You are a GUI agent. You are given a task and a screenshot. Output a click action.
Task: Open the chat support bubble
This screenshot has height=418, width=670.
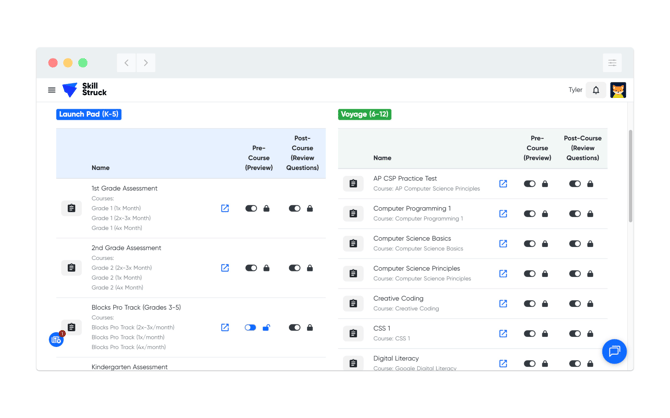coord(614,351)
